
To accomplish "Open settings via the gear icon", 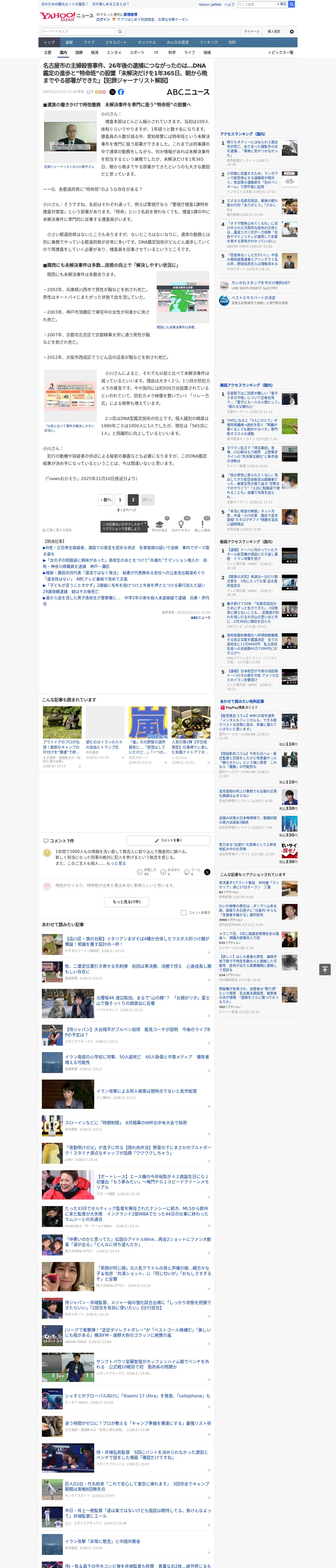I will [x=292, y=31].
